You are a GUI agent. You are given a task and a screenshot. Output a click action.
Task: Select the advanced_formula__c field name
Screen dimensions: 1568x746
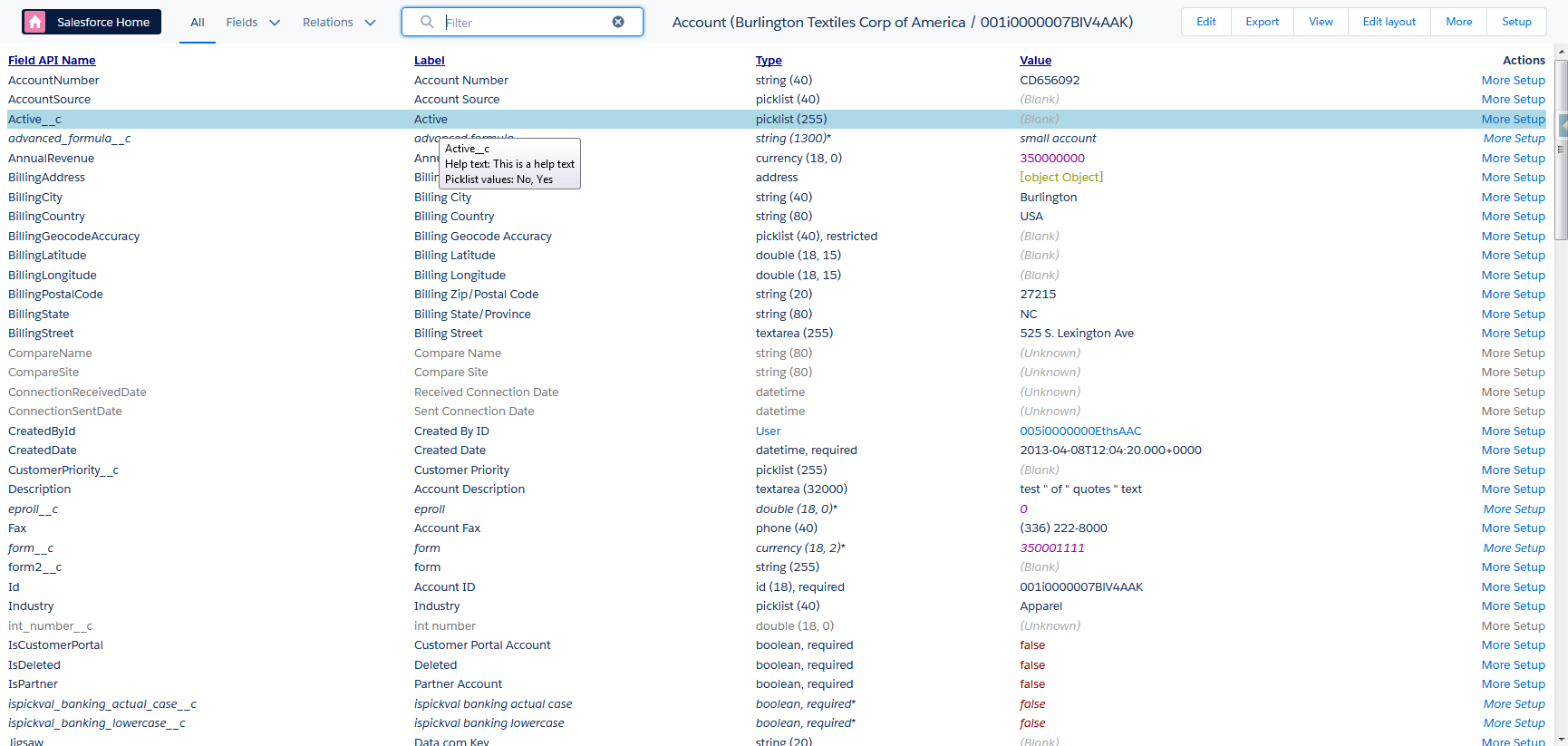click(x=69, y=139)
